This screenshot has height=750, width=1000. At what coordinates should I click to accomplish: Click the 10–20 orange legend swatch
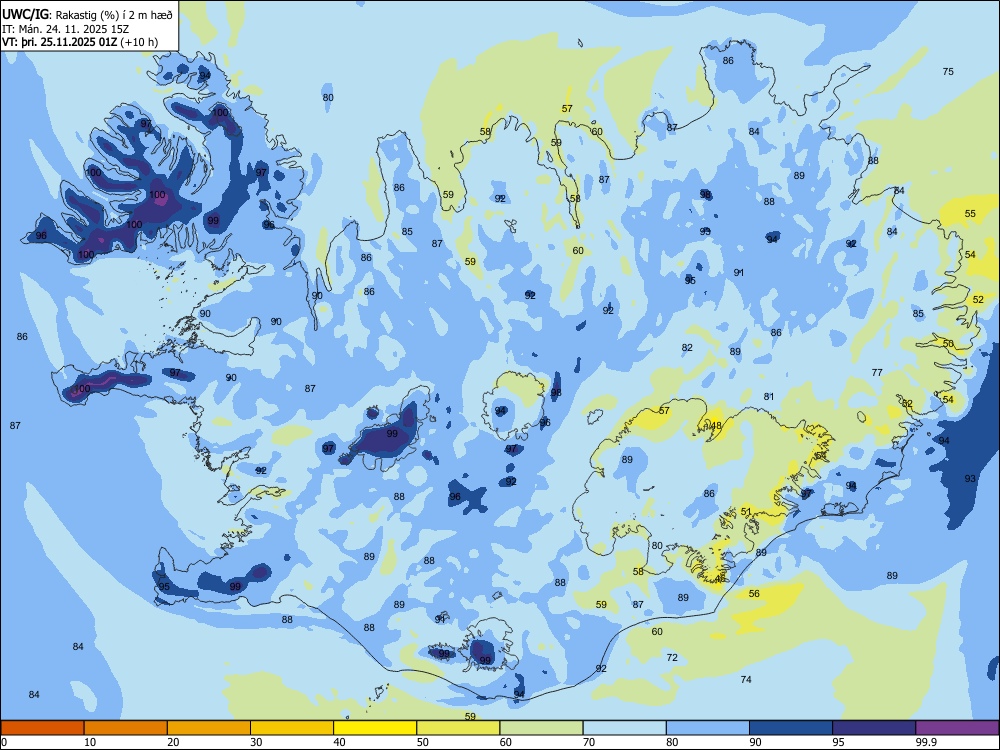(x=126, y=728)
